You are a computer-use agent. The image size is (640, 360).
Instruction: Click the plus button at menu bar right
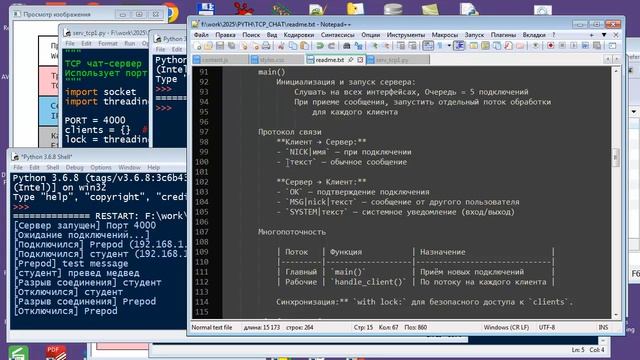coord(592,35)
